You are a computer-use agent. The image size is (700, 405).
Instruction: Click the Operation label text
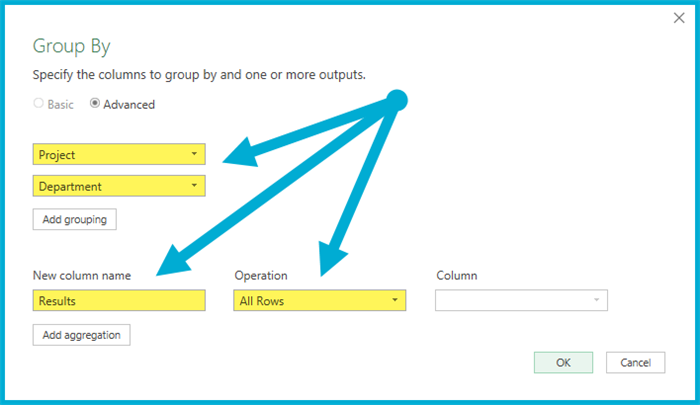(260, 275)
